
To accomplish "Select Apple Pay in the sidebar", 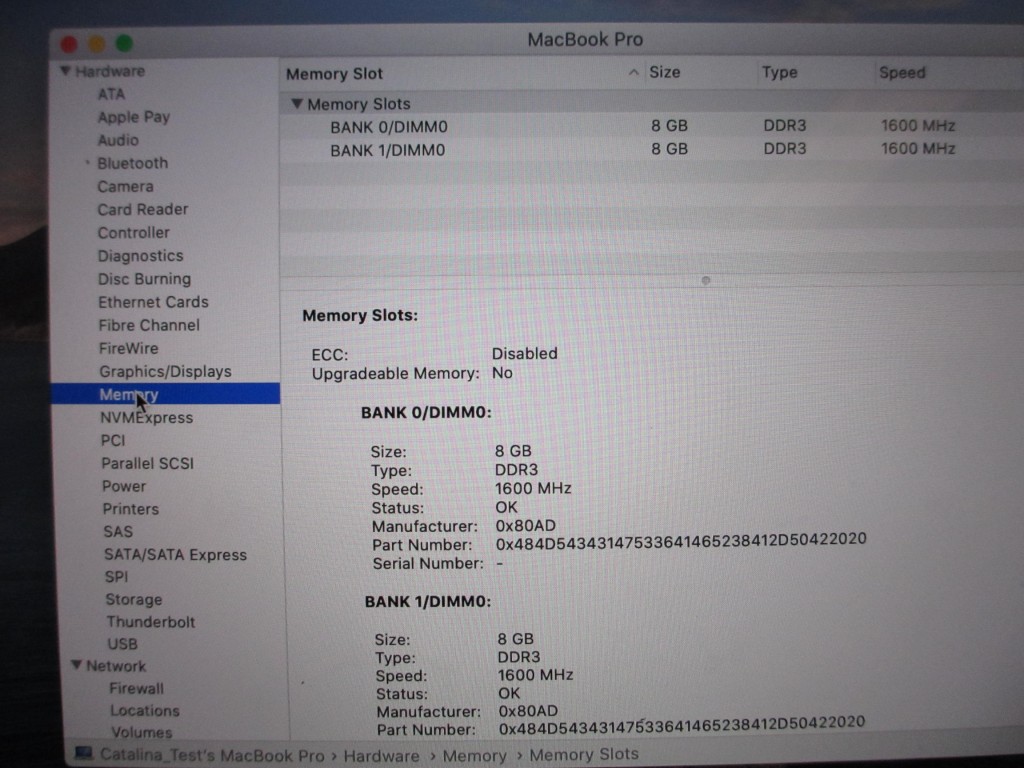I will [133, 117].
